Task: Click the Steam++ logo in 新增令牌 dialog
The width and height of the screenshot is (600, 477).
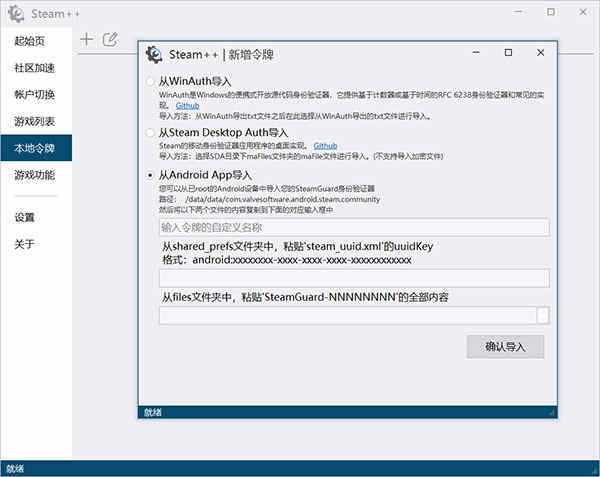Action: point(154,54)
